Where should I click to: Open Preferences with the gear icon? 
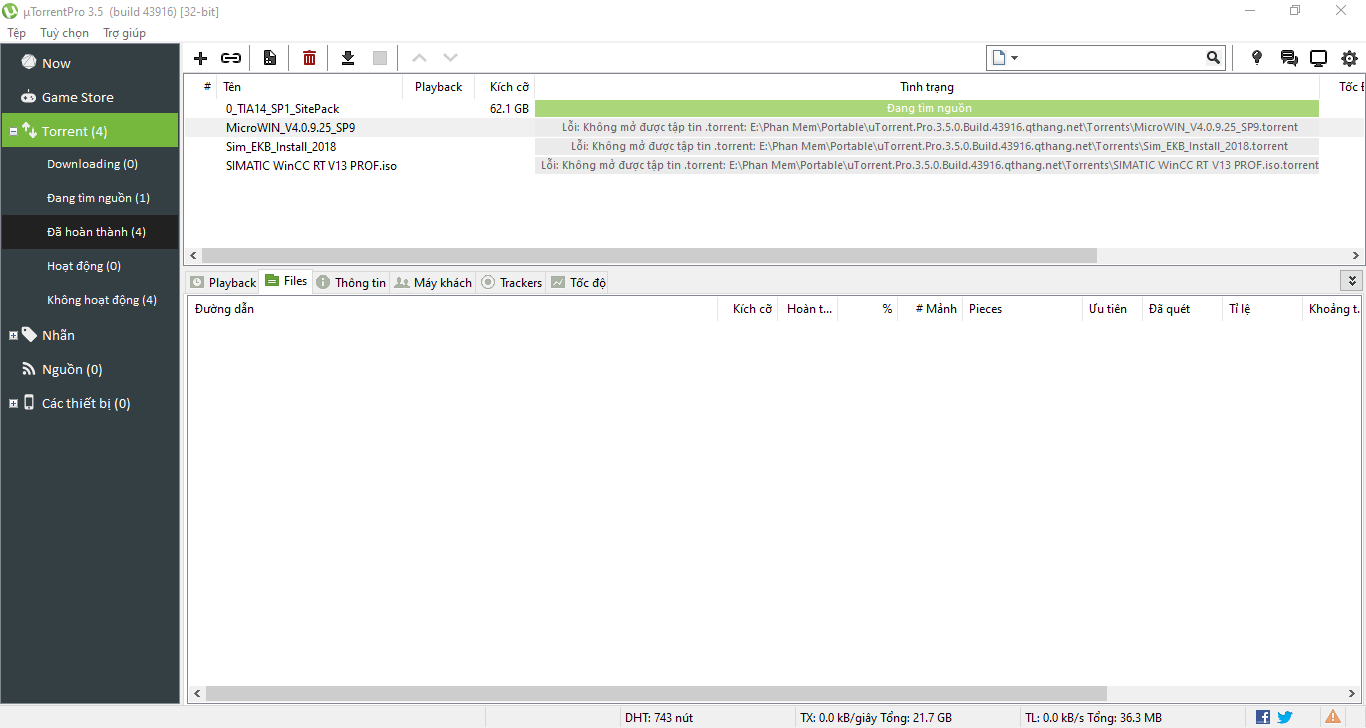[1349, 58]
